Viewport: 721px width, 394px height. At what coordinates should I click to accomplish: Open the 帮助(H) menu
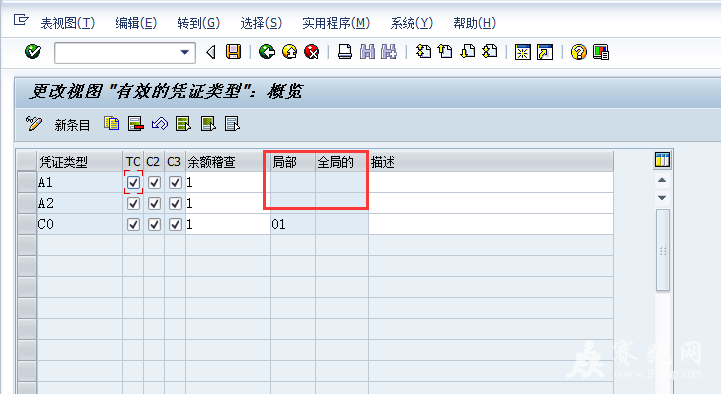pos(475,23)
